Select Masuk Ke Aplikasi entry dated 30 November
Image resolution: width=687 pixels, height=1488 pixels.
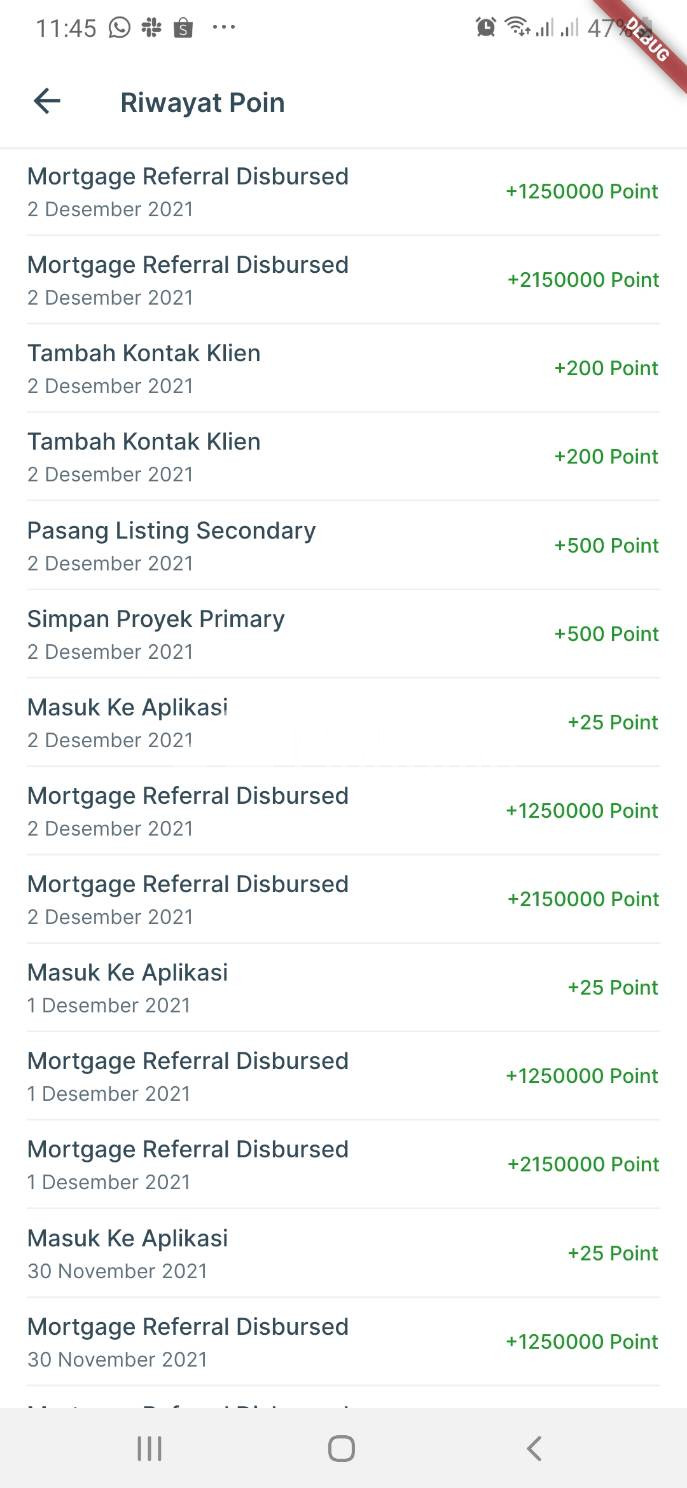[x=343, y=1253]
